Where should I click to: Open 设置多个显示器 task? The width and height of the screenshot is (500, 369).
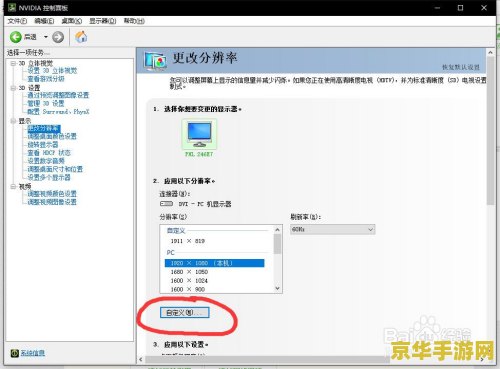coord(49,177)
